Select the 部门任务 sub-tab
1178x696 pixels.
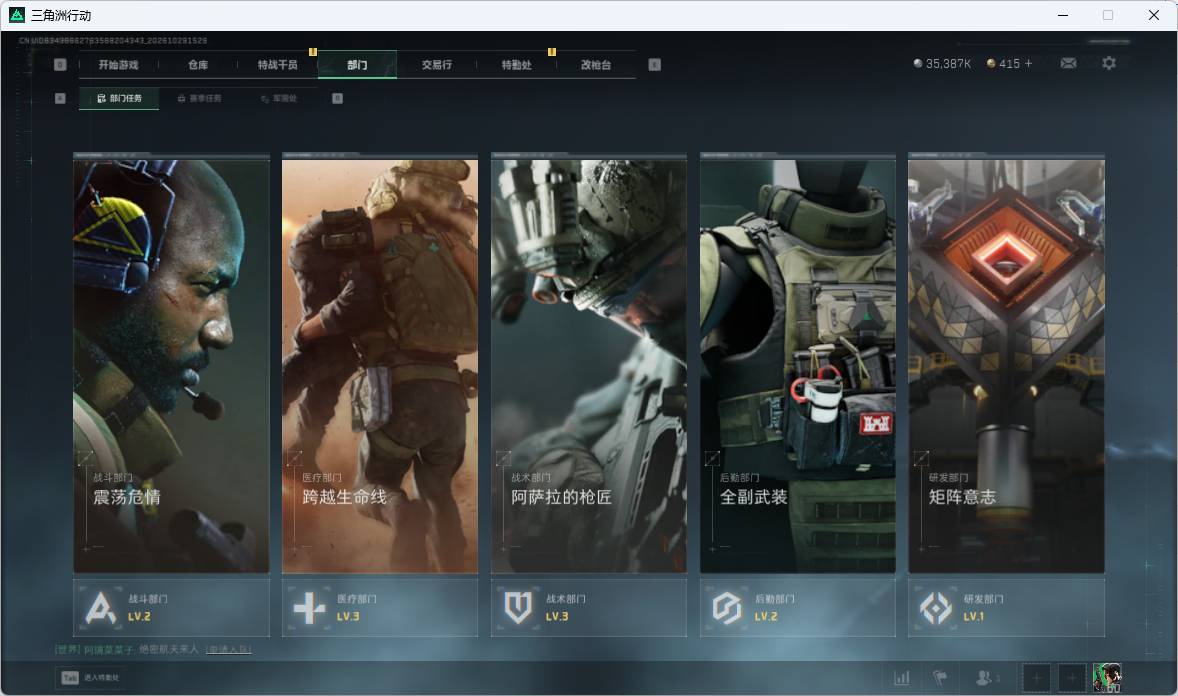119,98
